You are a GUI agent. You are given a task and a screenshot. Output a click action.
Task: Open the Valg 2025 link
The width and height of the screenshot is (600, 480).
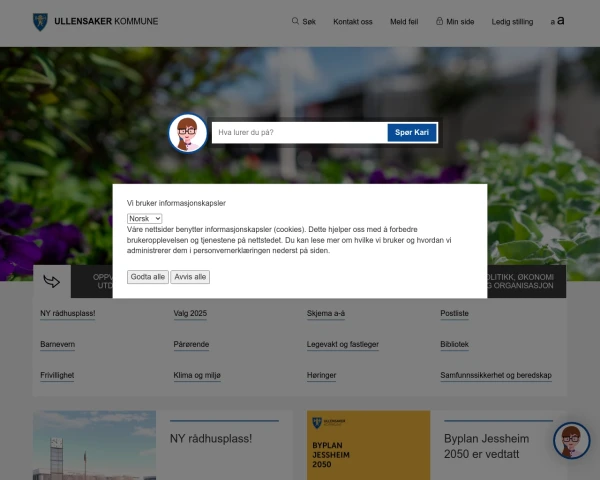(190, 313)
